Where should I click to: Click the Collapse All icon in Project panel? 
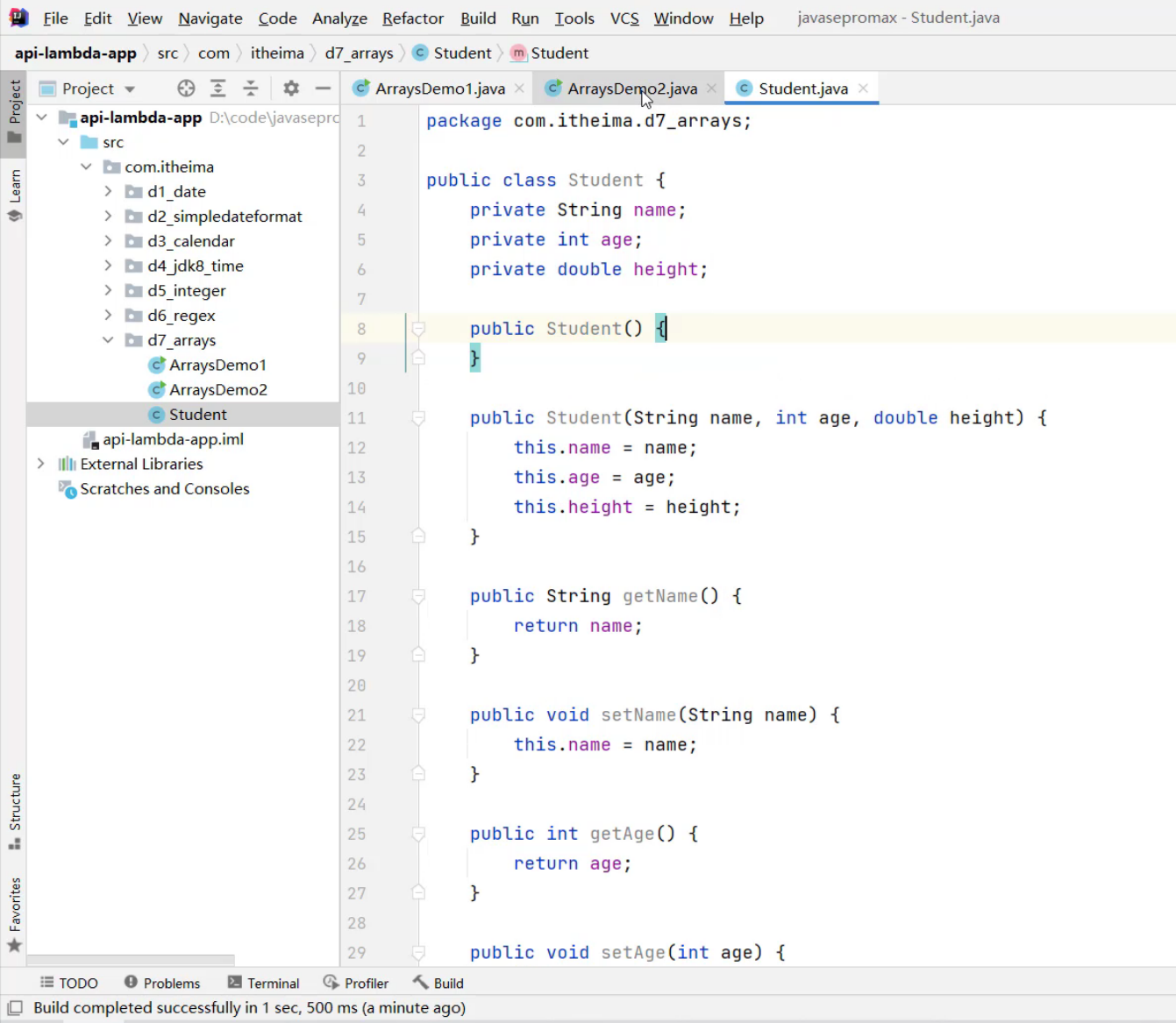251,89
